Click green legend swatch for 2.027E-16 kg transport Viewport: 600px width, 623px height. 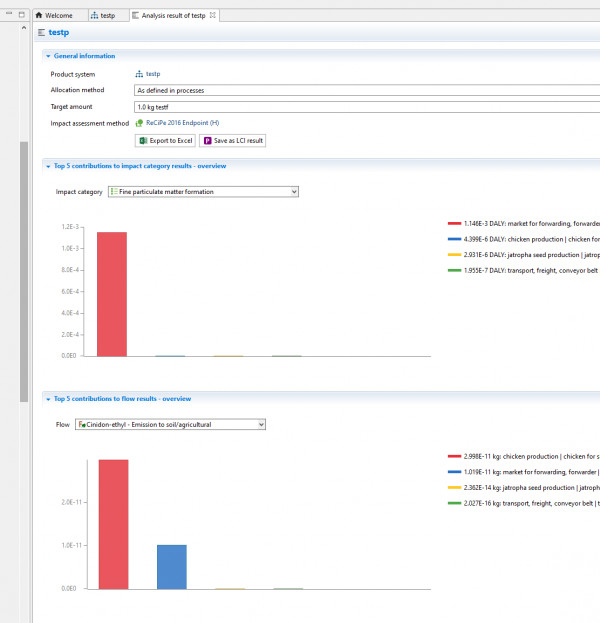point(454,503)
